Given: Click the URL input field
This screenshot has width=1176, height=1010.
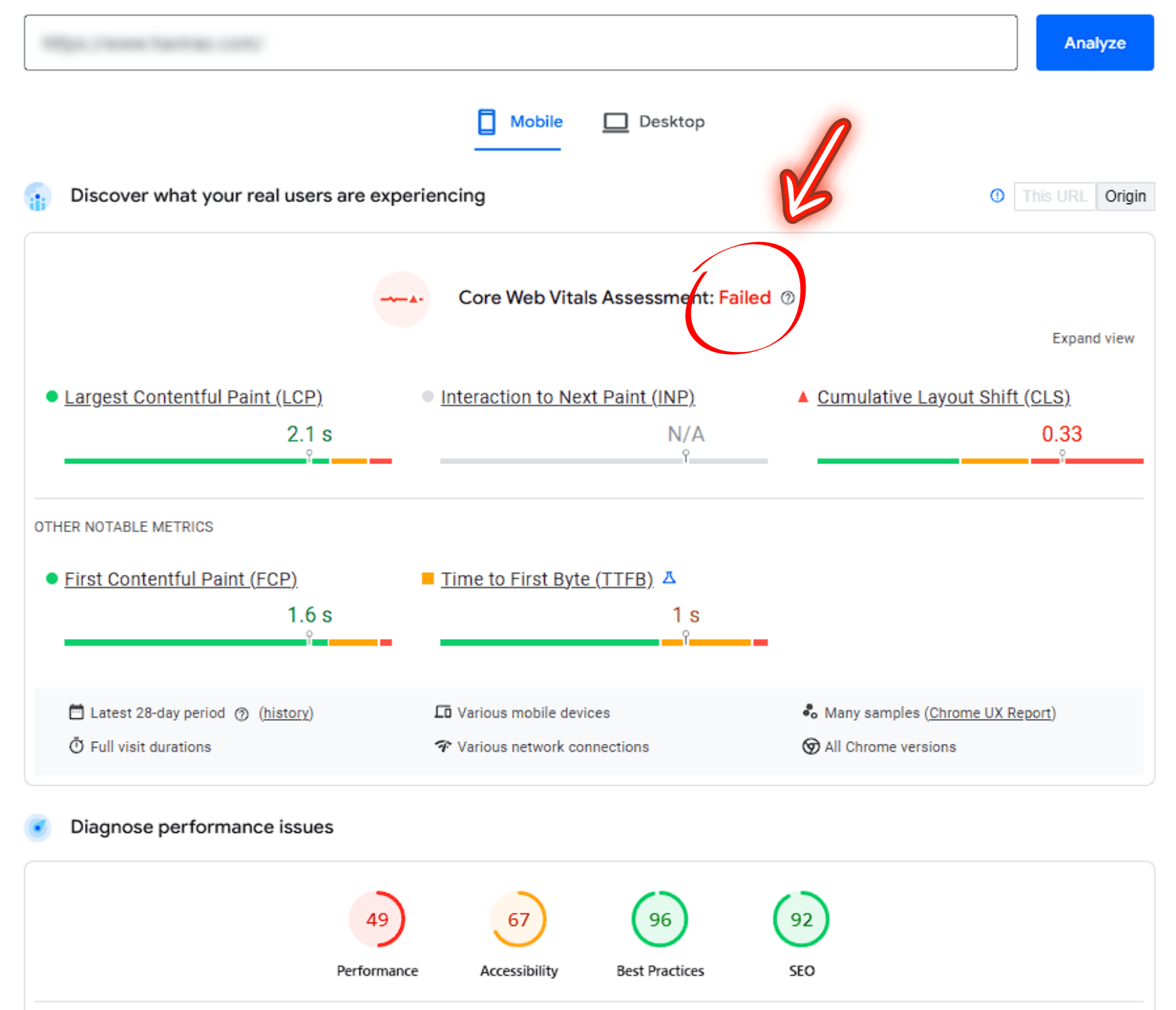Looking at the screenshot, I should click(520, 43).
